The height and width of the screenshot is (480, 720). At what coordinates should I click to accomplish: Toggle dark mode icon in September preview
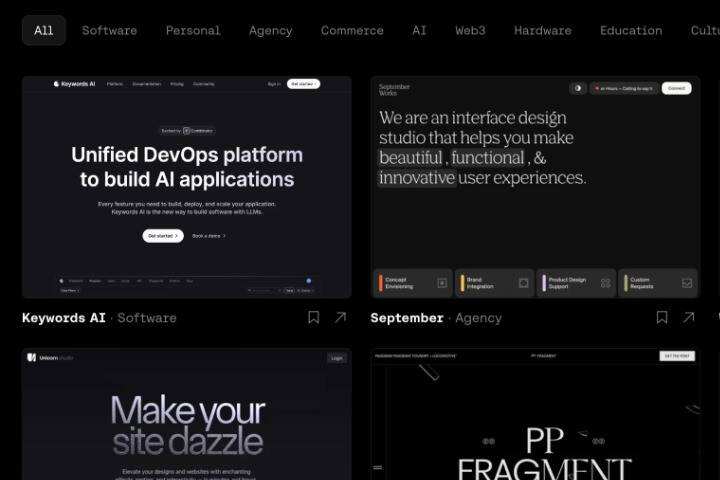(x=578, y=88)
